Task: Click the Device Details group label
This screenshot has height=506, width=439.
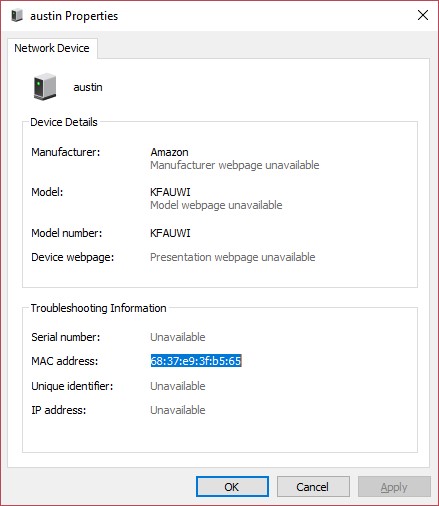Action: 64,122
